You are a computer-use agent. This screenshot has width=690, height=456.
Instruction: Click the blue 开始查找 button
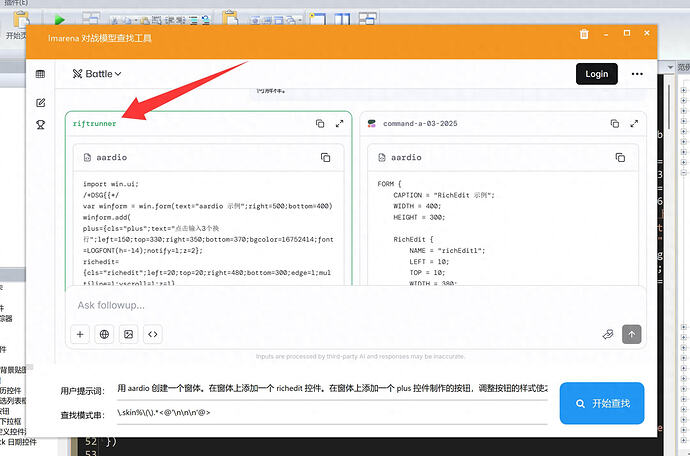pos(602,403)
